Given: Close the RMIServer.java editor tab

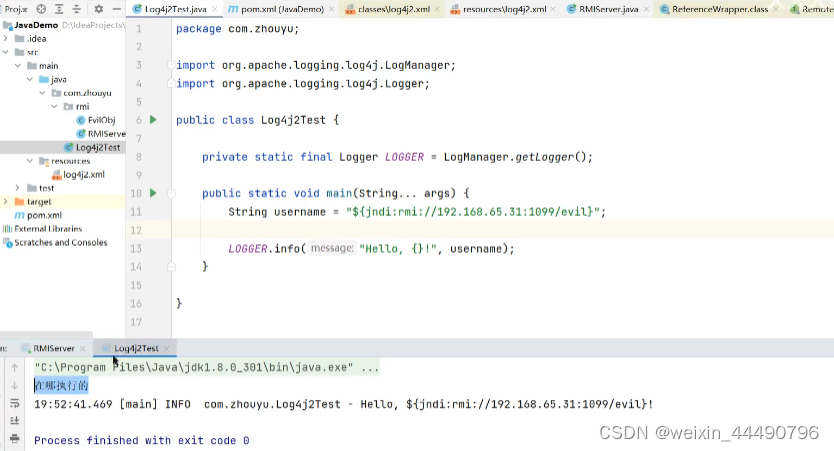Looking at the screenshot, I should coord(646,9).
